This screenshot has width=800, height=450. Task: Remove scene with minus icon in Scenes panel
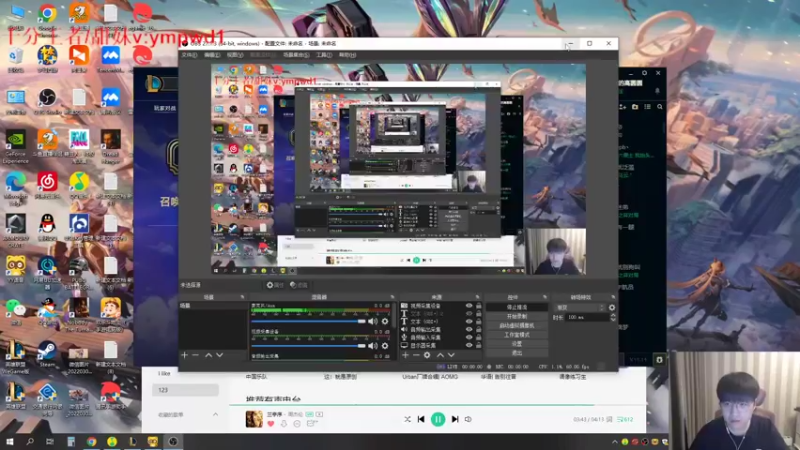point(195,355)
